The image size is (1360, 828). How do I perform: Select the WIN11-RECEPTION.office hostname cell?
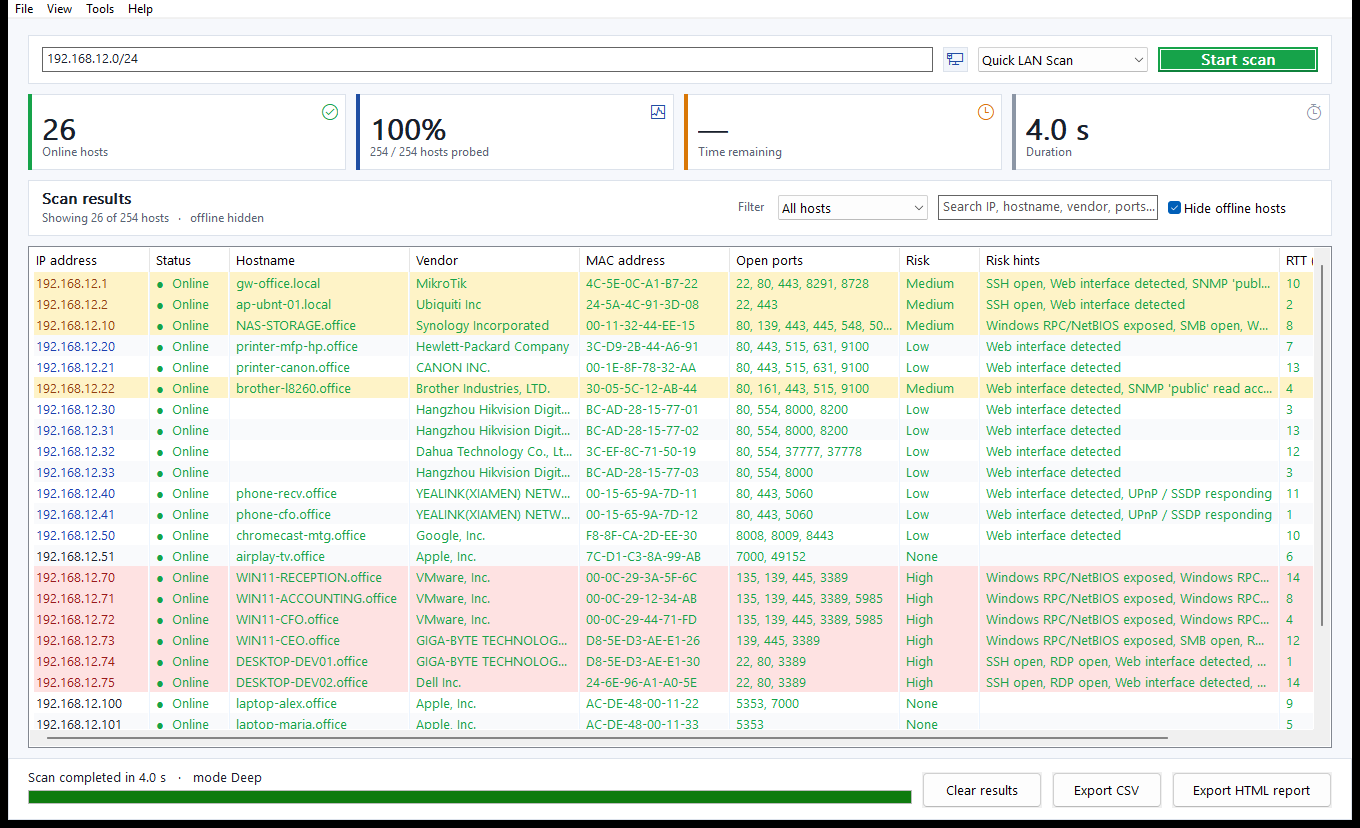tap(319, 577)
